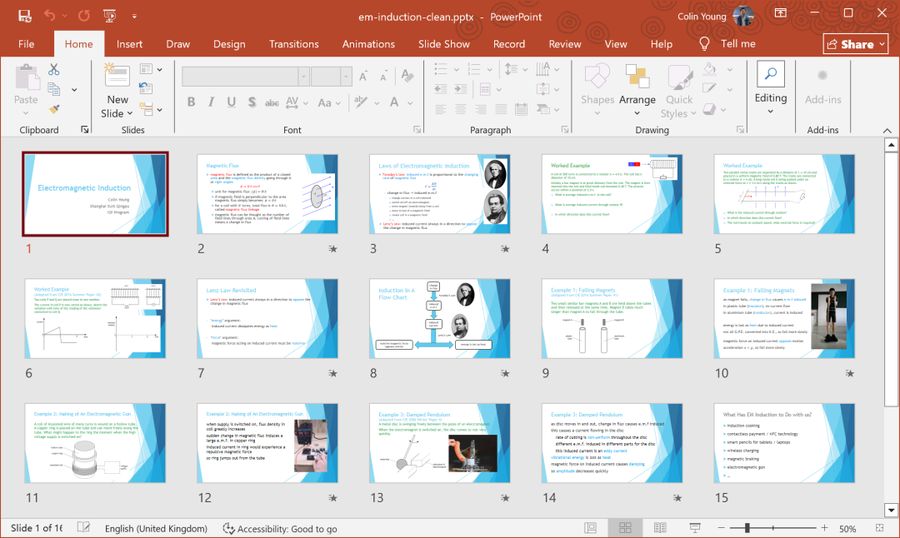Click the Share button
This screenshot has width=900, height=538.
coord(855,44)
